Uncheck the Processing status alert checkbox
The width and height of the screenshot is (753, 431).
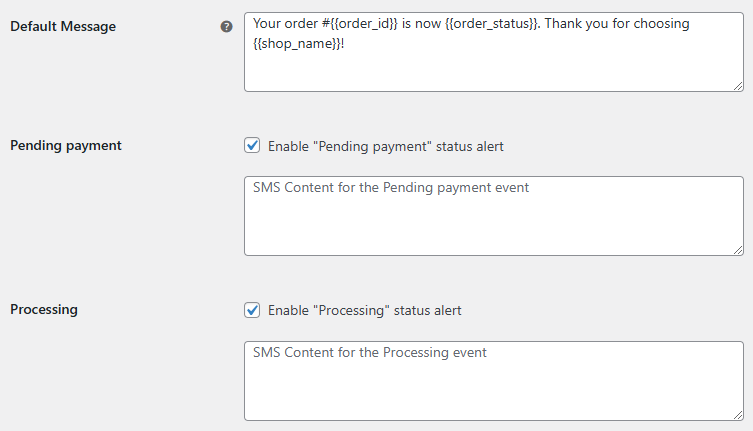(x=252, y=310)
